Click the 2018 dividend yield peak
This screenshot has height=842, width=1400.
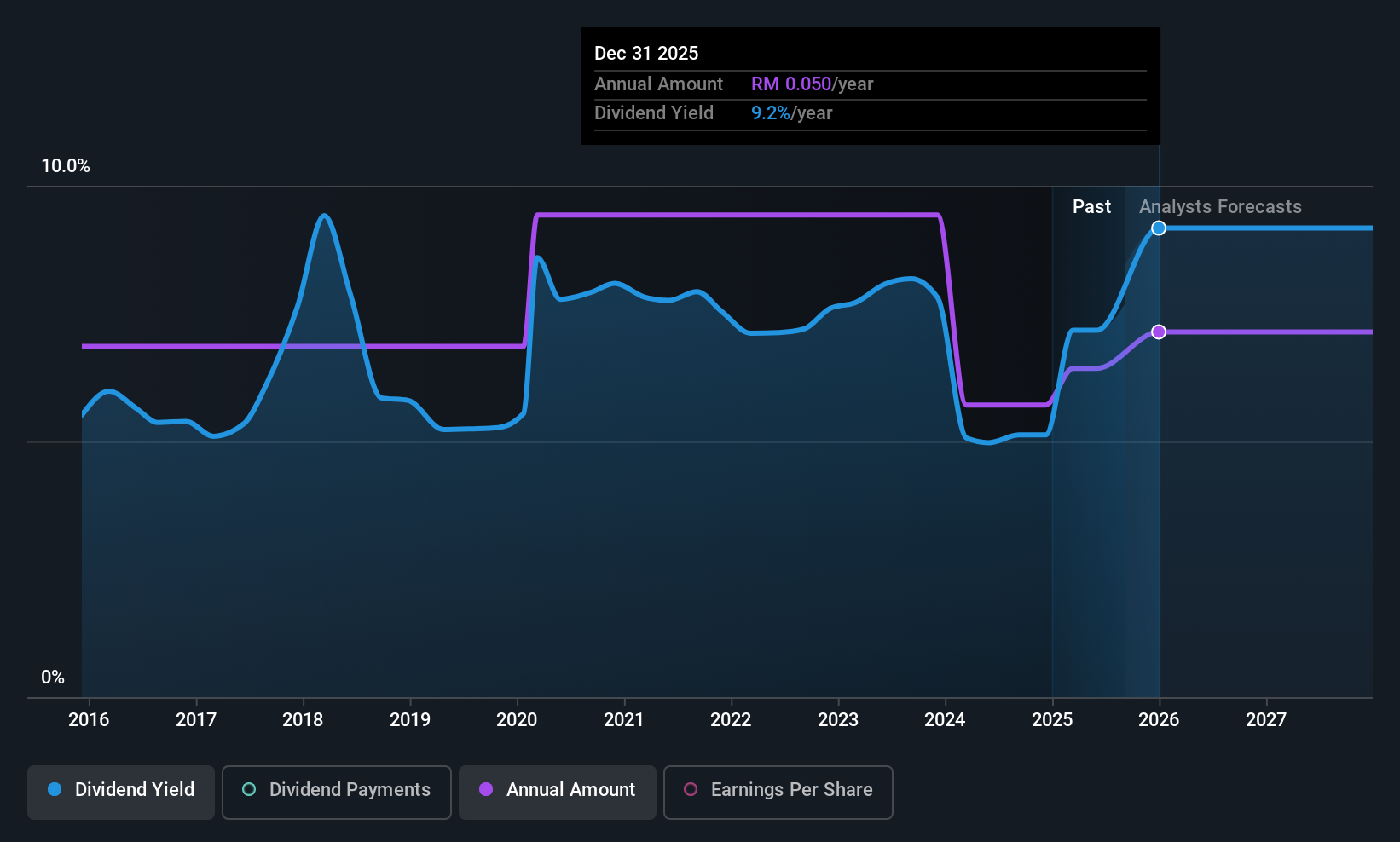(x=323, y=216)
